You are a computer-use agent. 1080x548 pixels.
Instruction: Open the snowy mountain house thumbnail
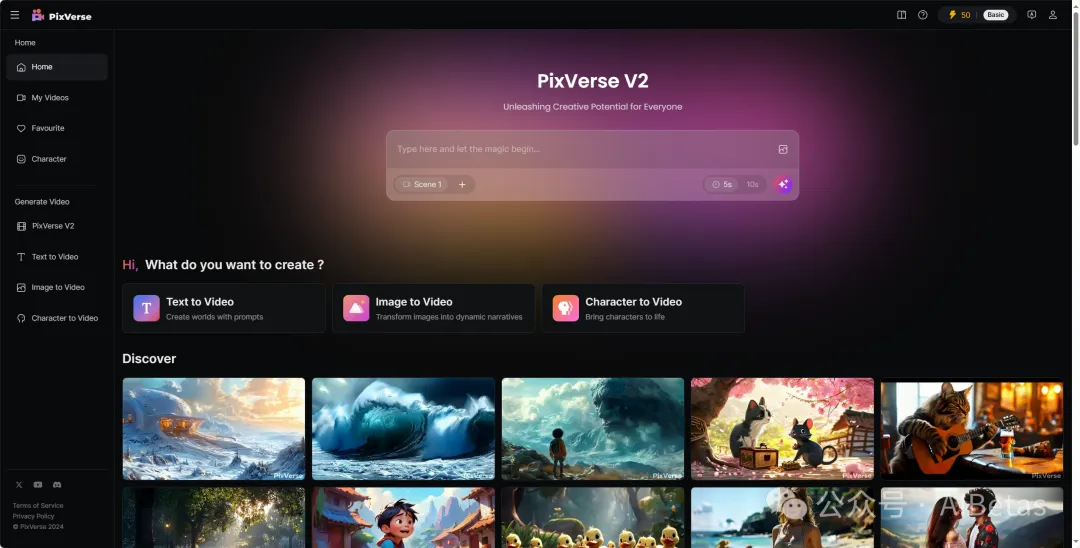coord(214,429)
